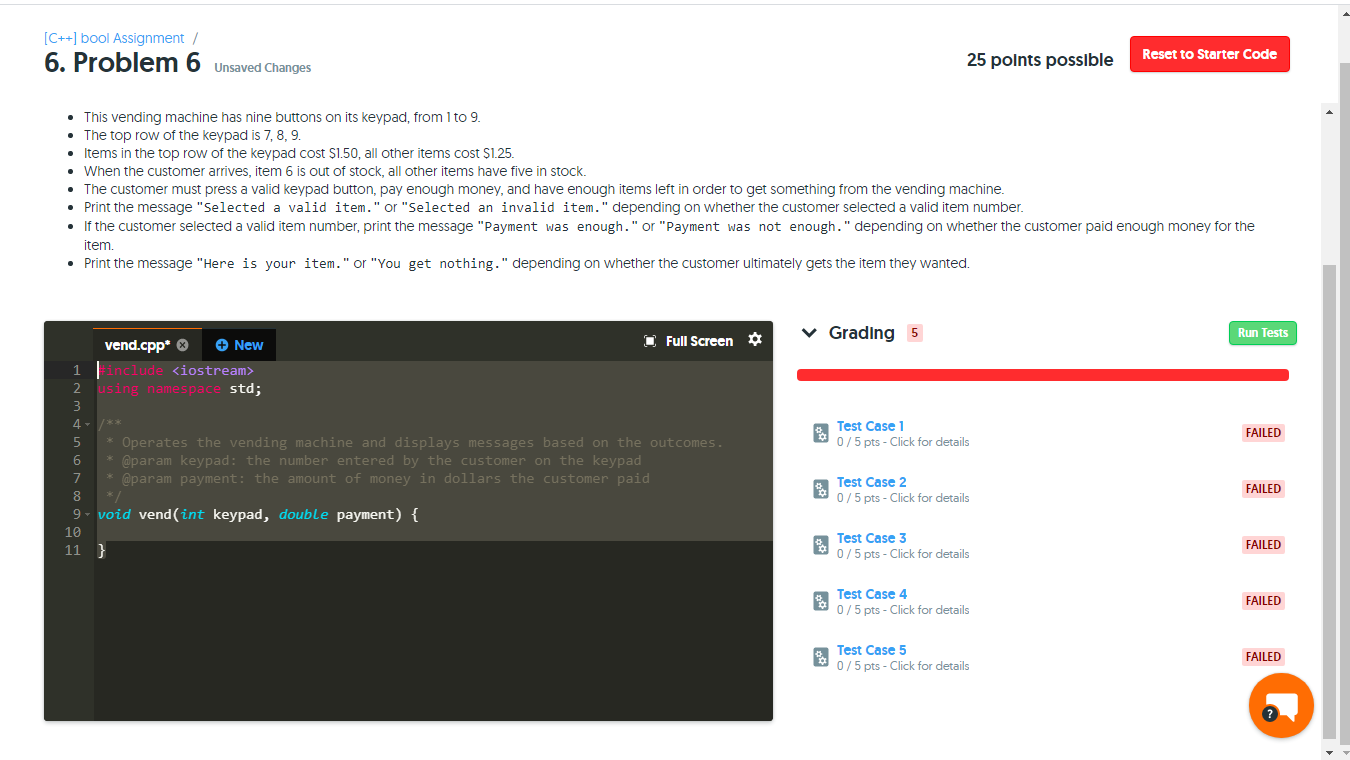
Task: Click line 10 inside the code editor
Action: (200, 531)
